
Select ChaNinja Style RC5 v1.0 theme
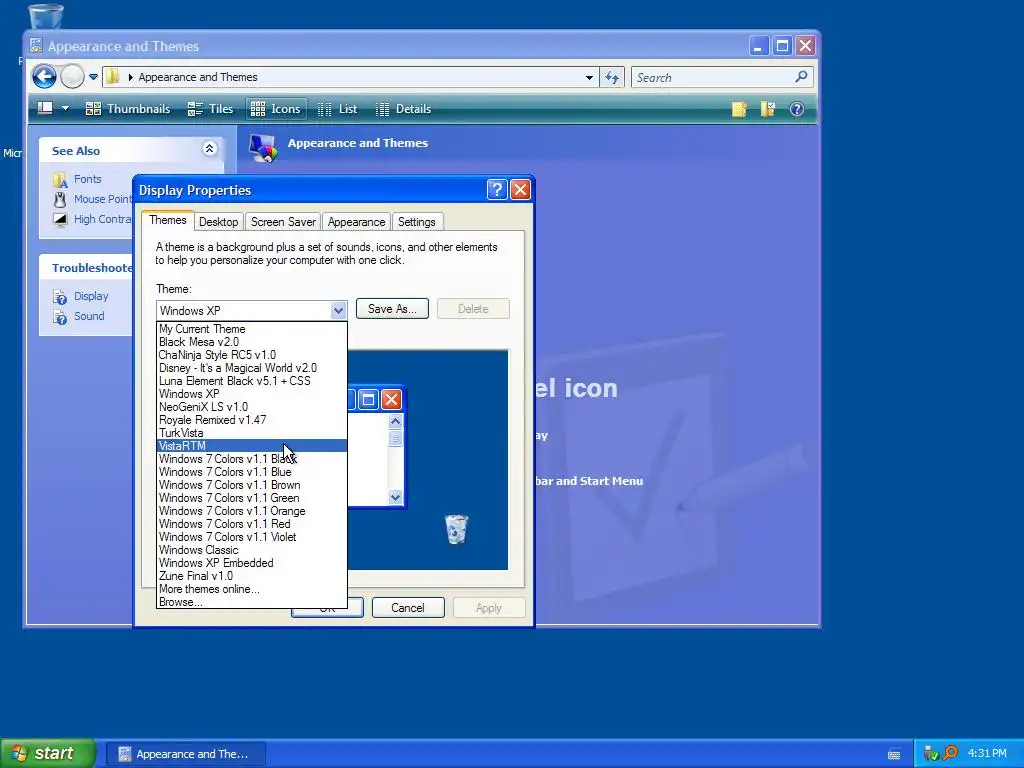pos(252,355)
